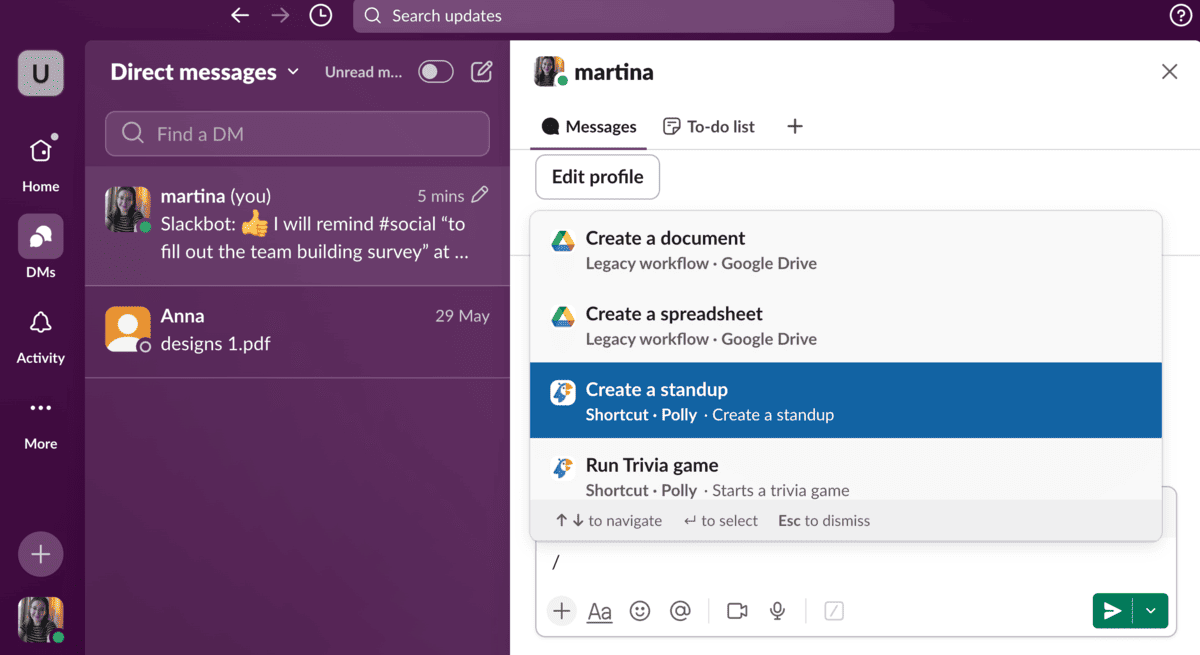Viewport: 1200px width, 655px height.
Task: Send the message now
Action: (x=1112, y=611)
